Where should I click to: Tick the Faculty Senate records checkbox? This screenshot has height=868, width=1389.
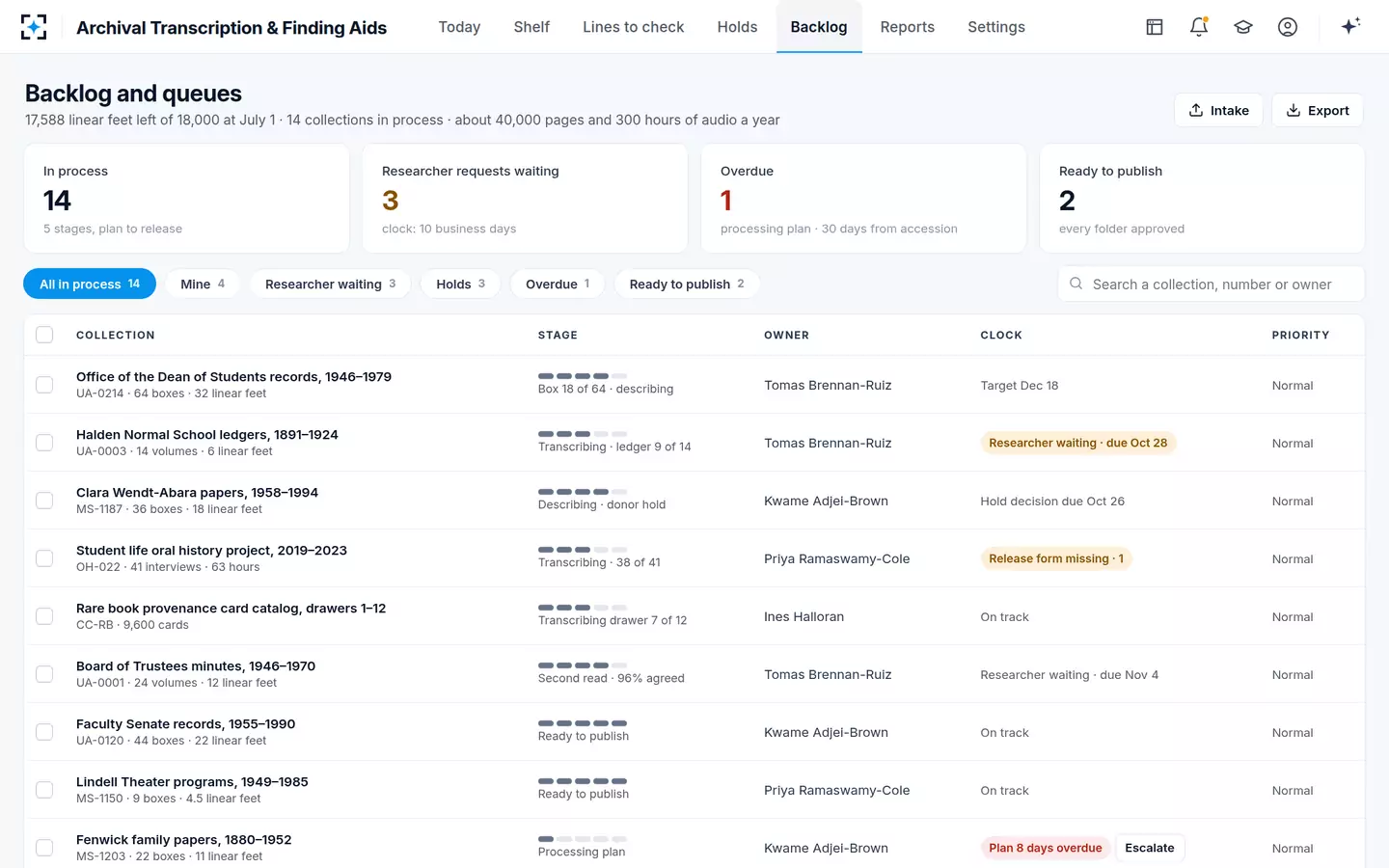click(x=44, y=732)
